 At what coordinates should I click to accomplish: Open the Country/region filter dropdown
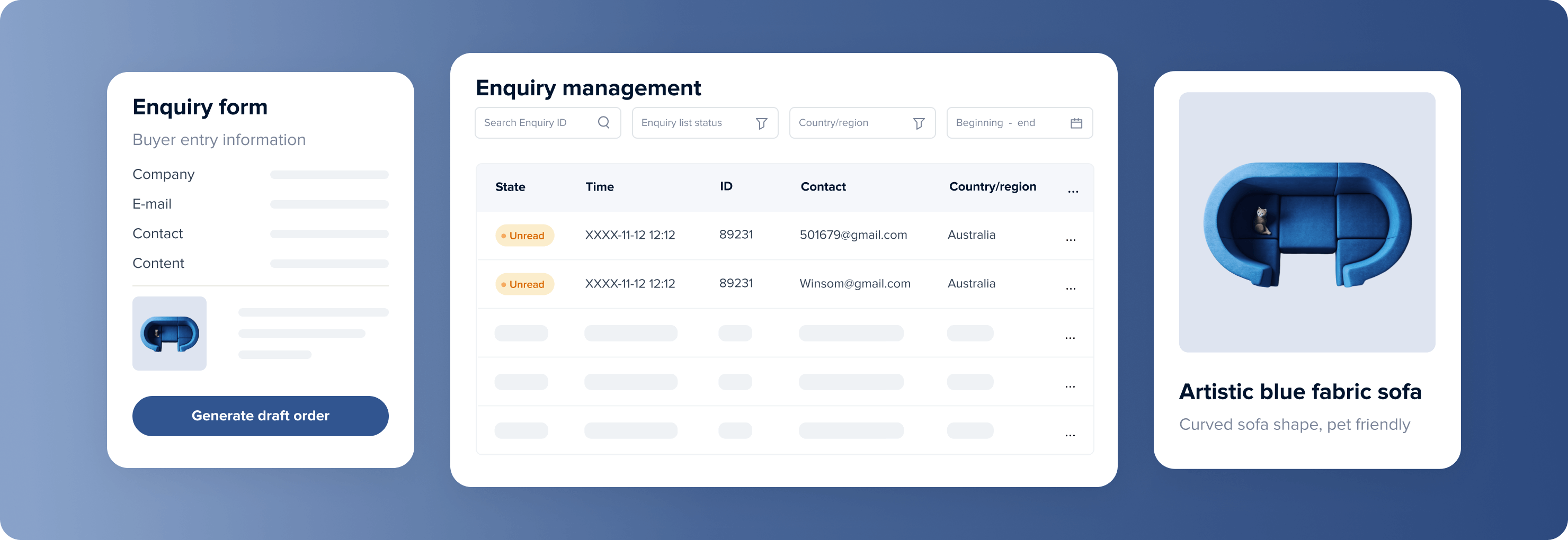861,123
